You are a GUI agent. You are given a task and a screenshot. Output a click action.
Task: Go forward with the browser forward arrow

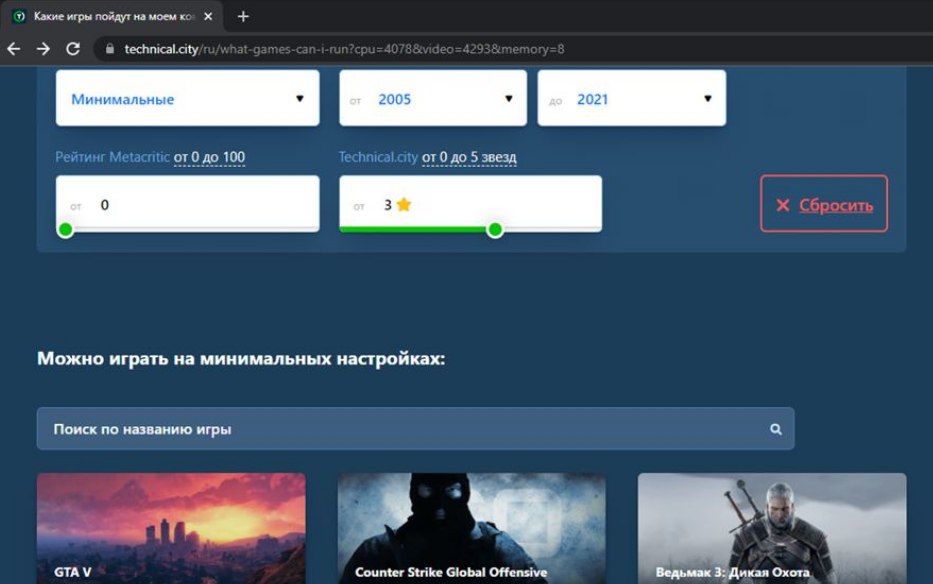[x=43, y=49]
